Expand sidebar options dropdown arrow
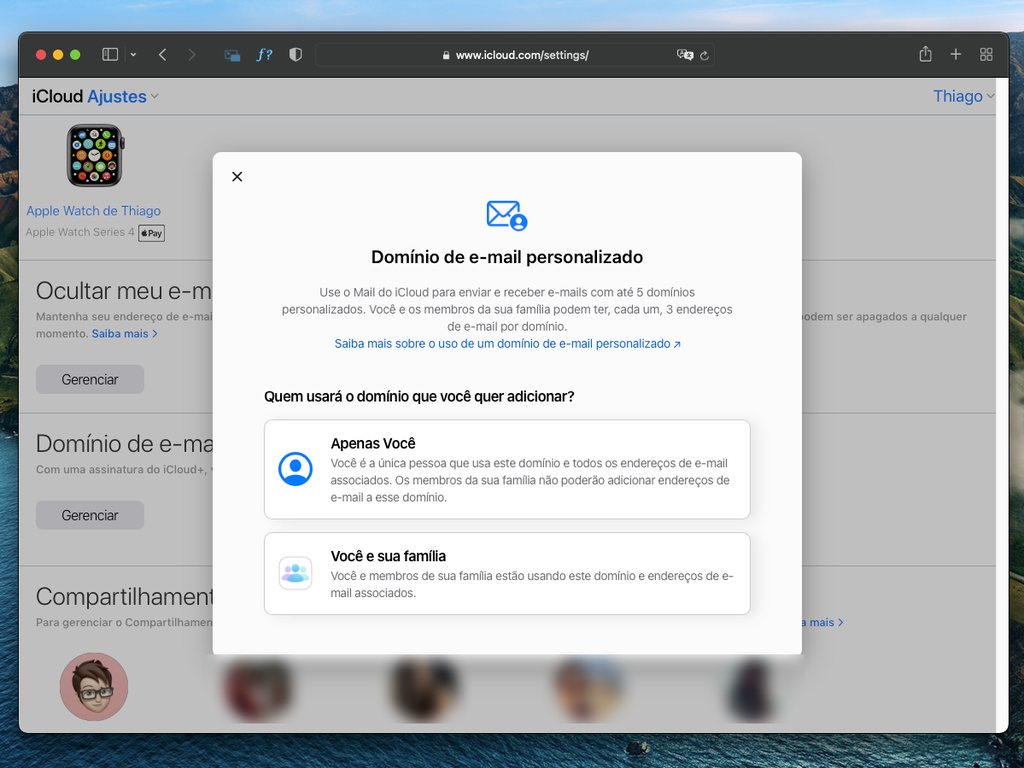The image size is (1024, 768). click(x=133, y=55)
